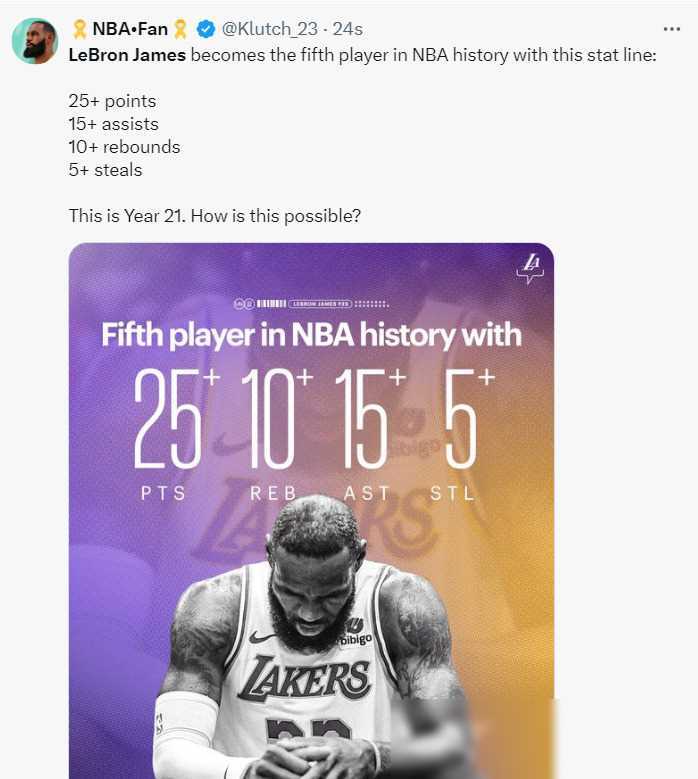The height and width of the screenshot is (779, 698).
Task: Click the NBA•Fan profile avatar
Action: (x=35, y=41)
